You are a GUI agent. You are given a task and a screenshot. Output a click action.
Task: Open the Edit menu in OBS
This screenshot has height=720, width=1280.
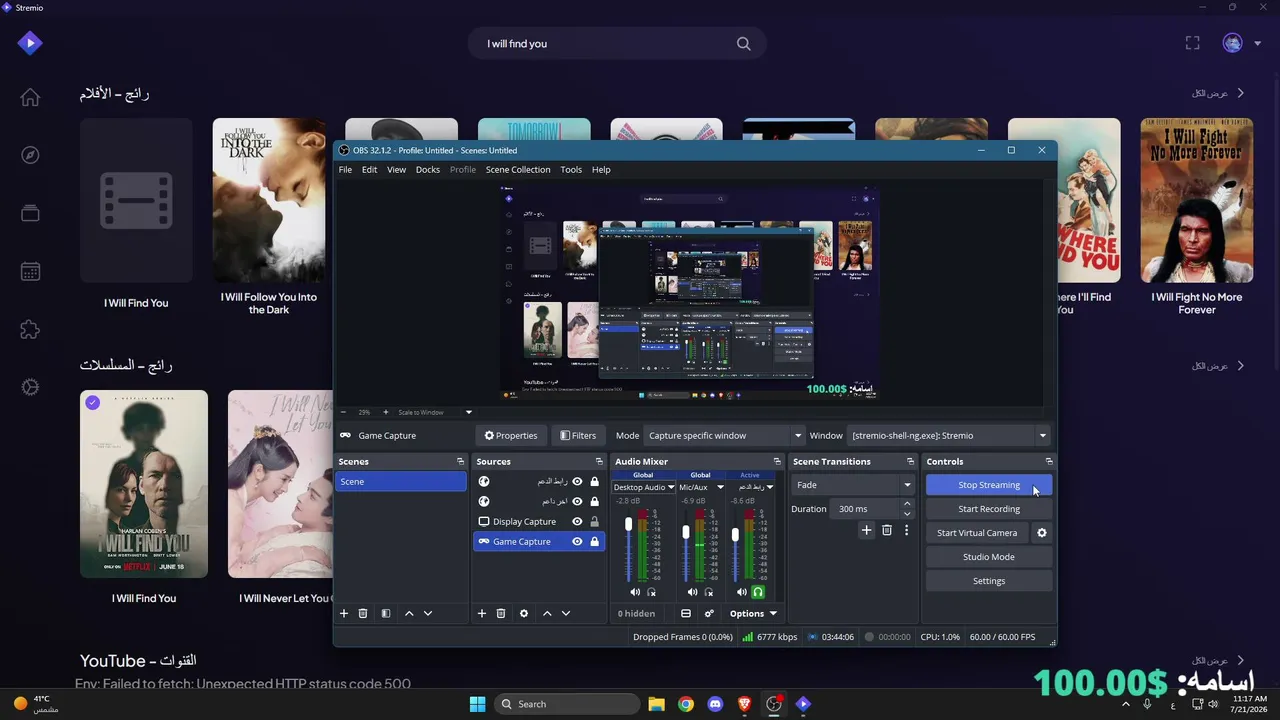coord(369,169)
